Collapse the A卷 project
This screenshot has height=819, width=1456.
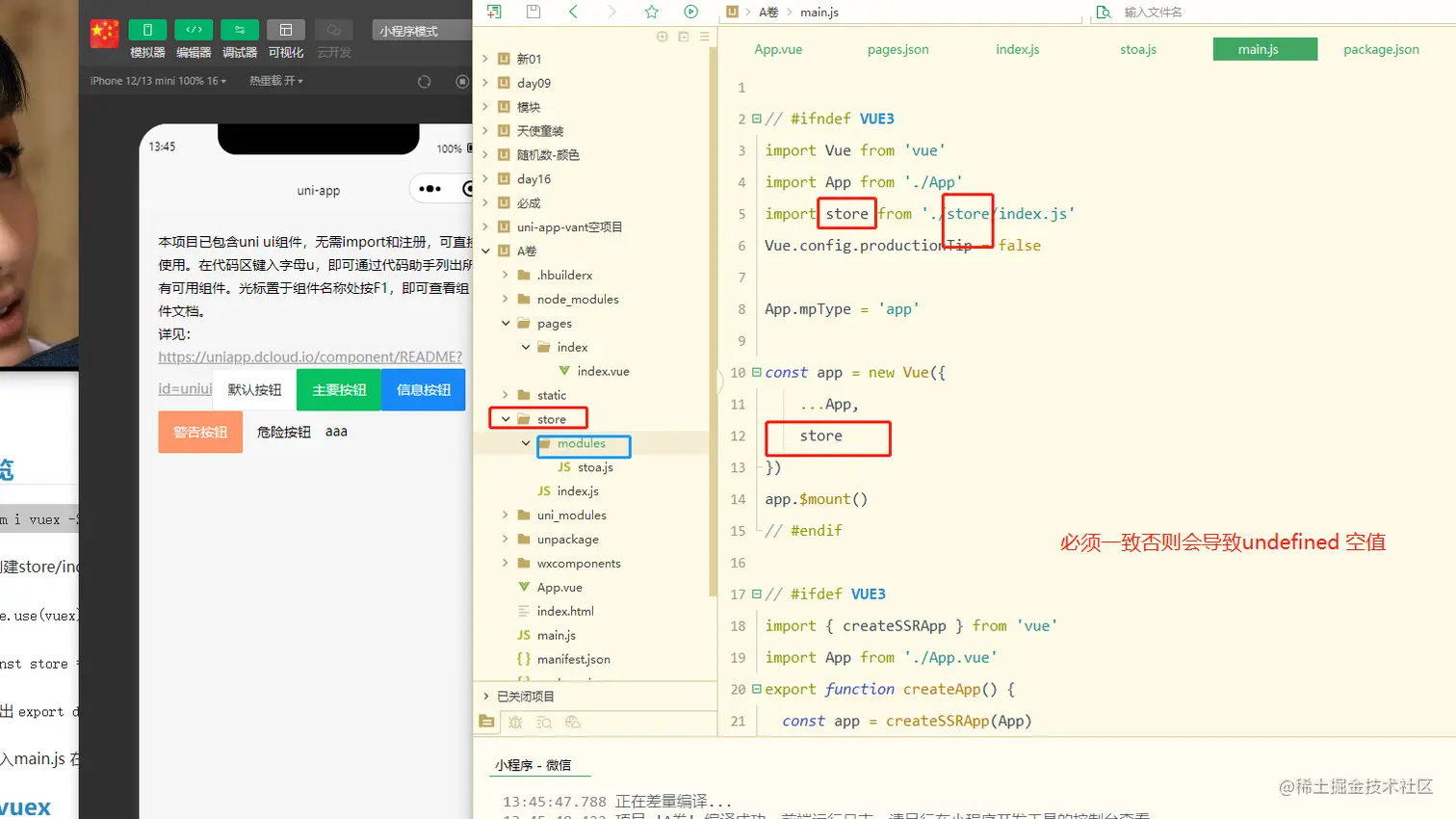pyautogui.click(x=485, y=251)
